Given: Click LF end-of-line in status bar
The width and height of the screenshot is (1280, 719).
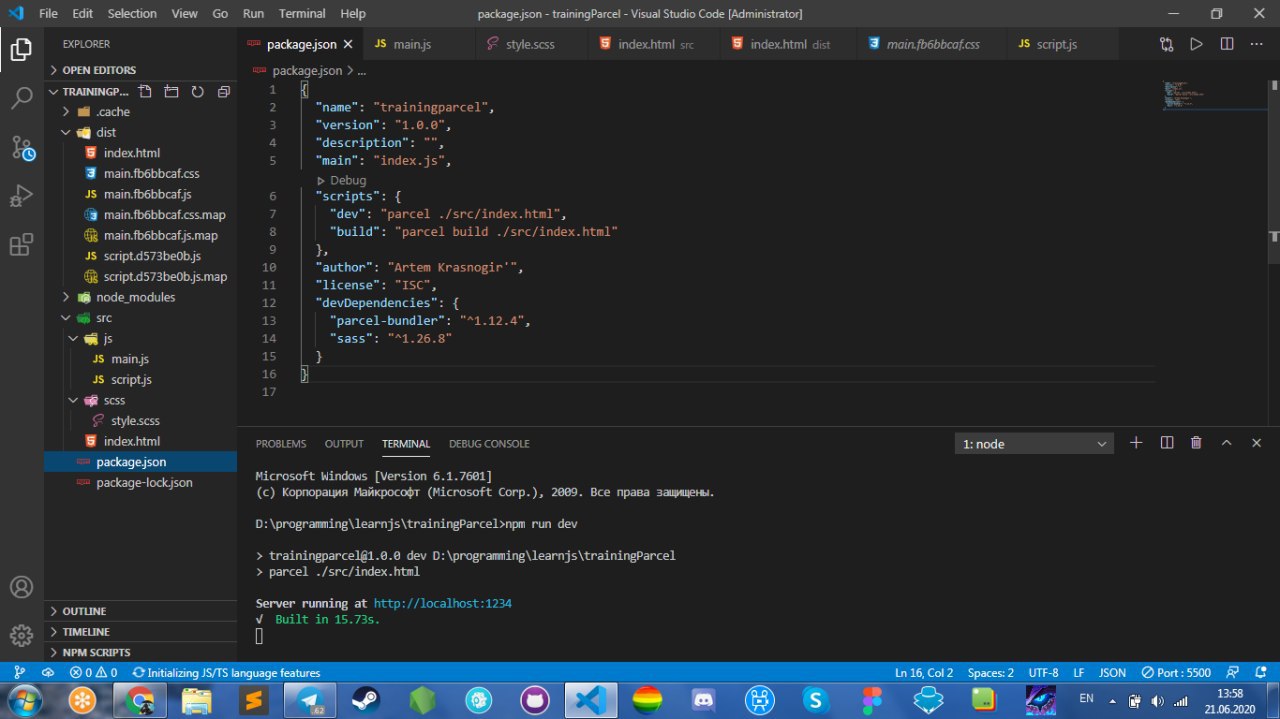Looking at the screenshot, I should (1079, 673).
